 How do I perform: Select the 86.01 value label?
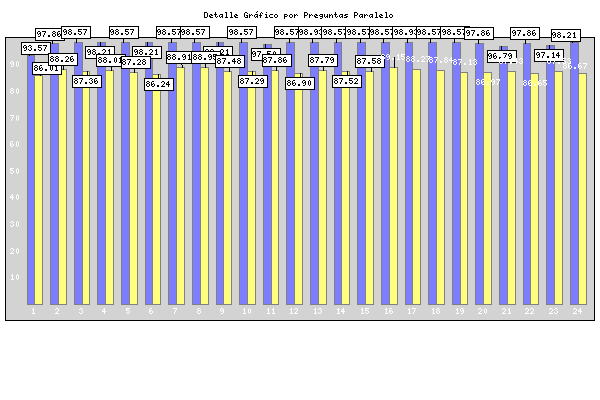point(46,69)
